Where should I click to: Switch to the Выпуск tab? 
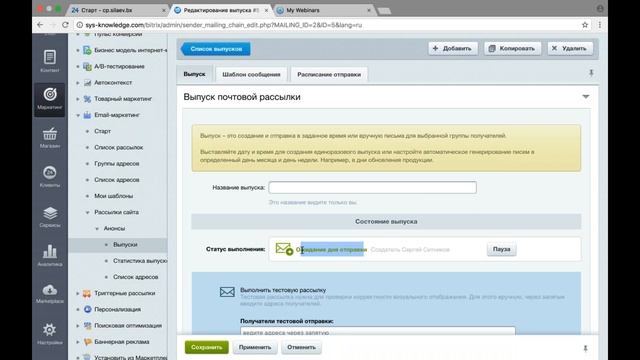(195, 74)
